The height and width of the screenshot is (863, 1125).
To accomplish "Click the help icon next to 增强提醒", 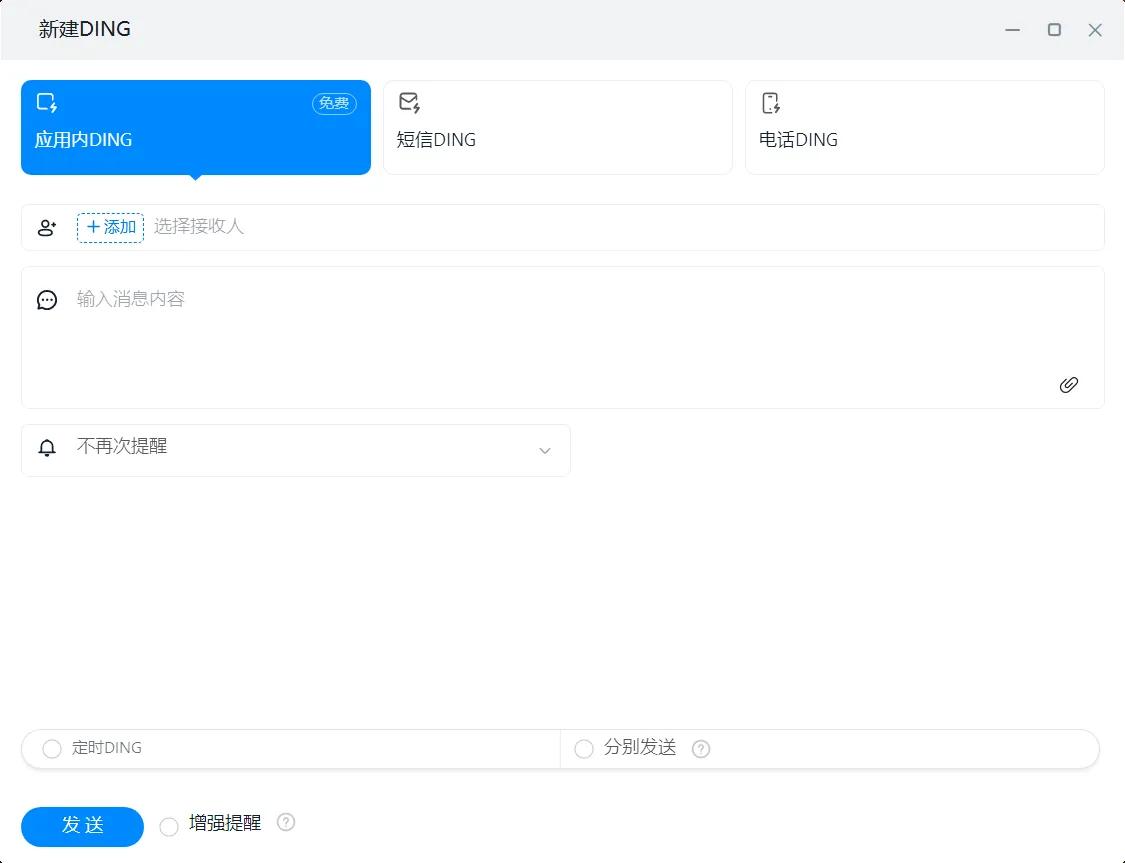I will (285, 822).
